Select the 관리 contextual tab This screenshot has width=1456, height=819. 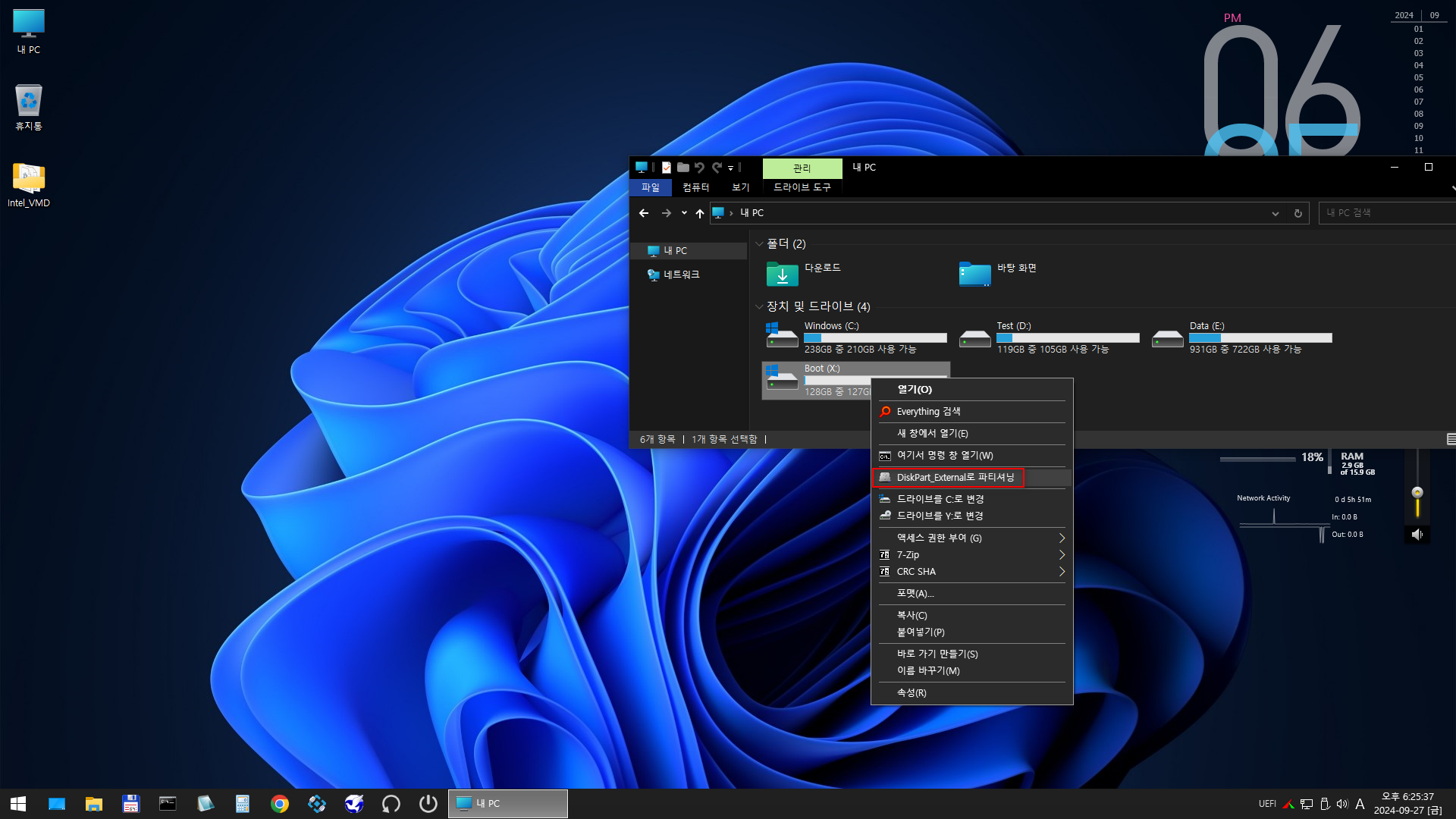802,168
